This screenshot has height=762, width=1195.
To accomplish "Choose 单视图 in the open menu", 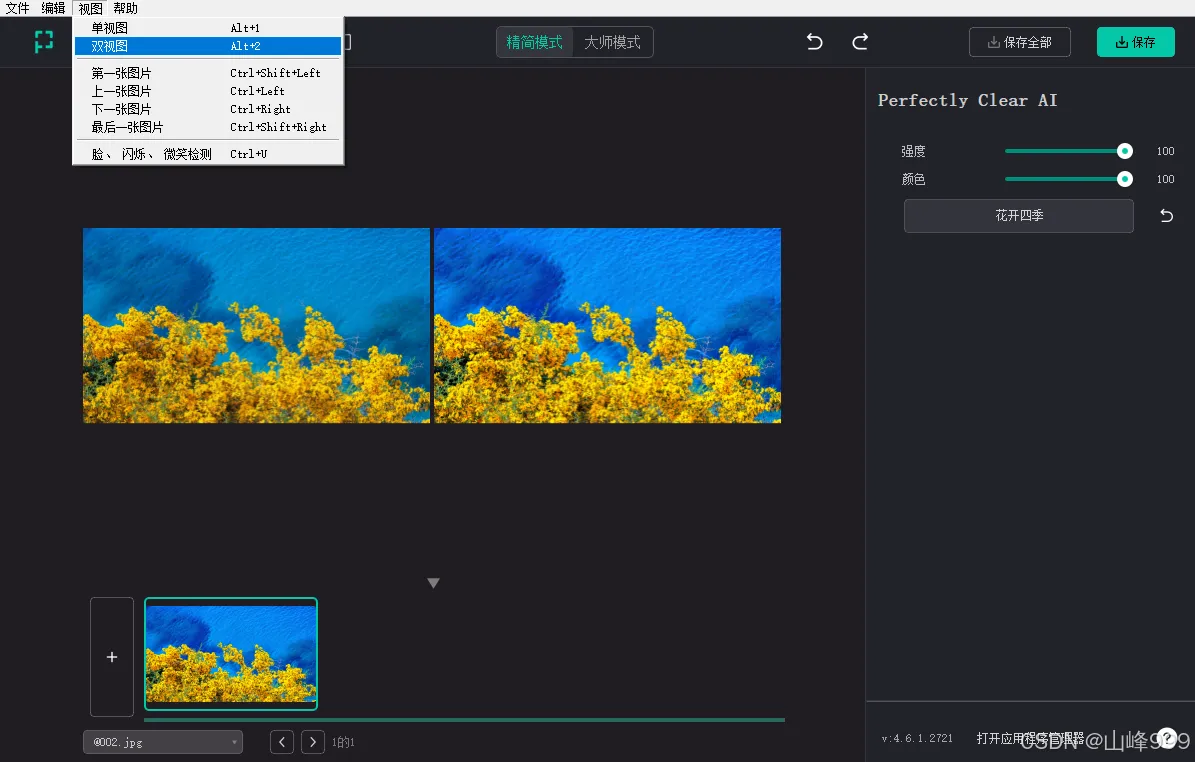I will (x=109, y=28).
